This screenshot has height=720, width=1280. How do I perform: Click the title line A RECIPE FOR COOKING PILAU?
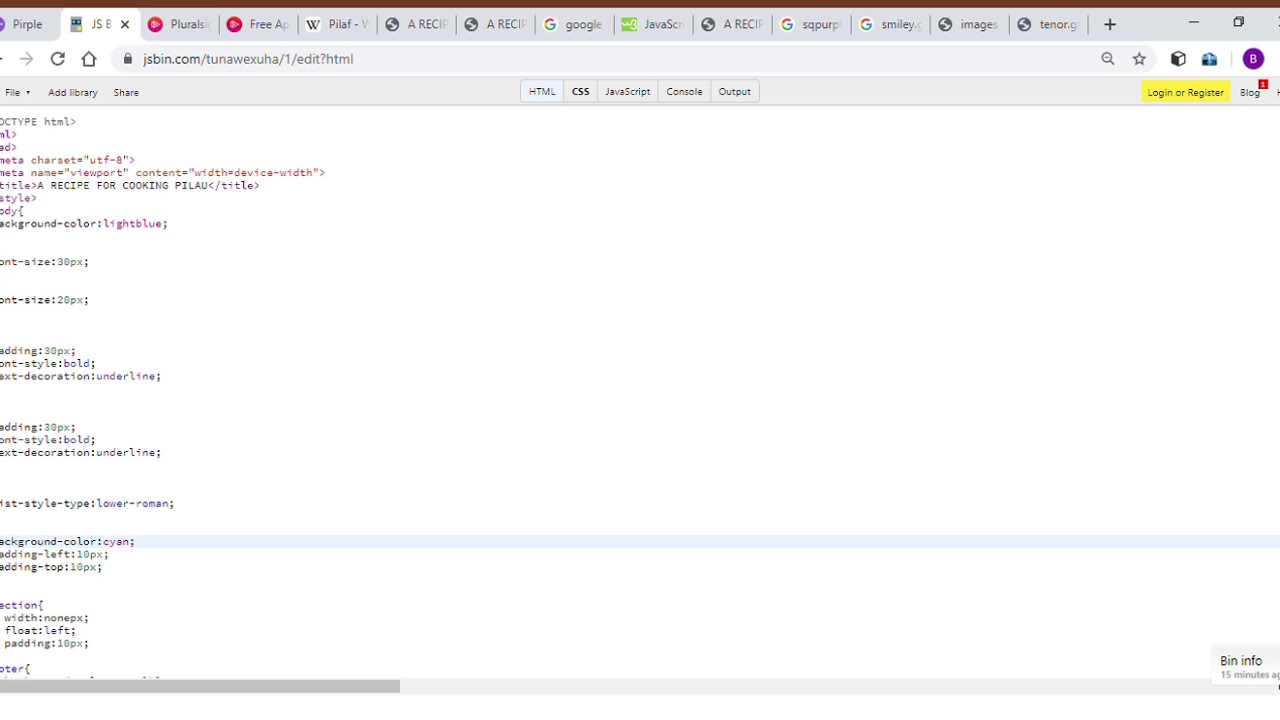pos(130,185)
